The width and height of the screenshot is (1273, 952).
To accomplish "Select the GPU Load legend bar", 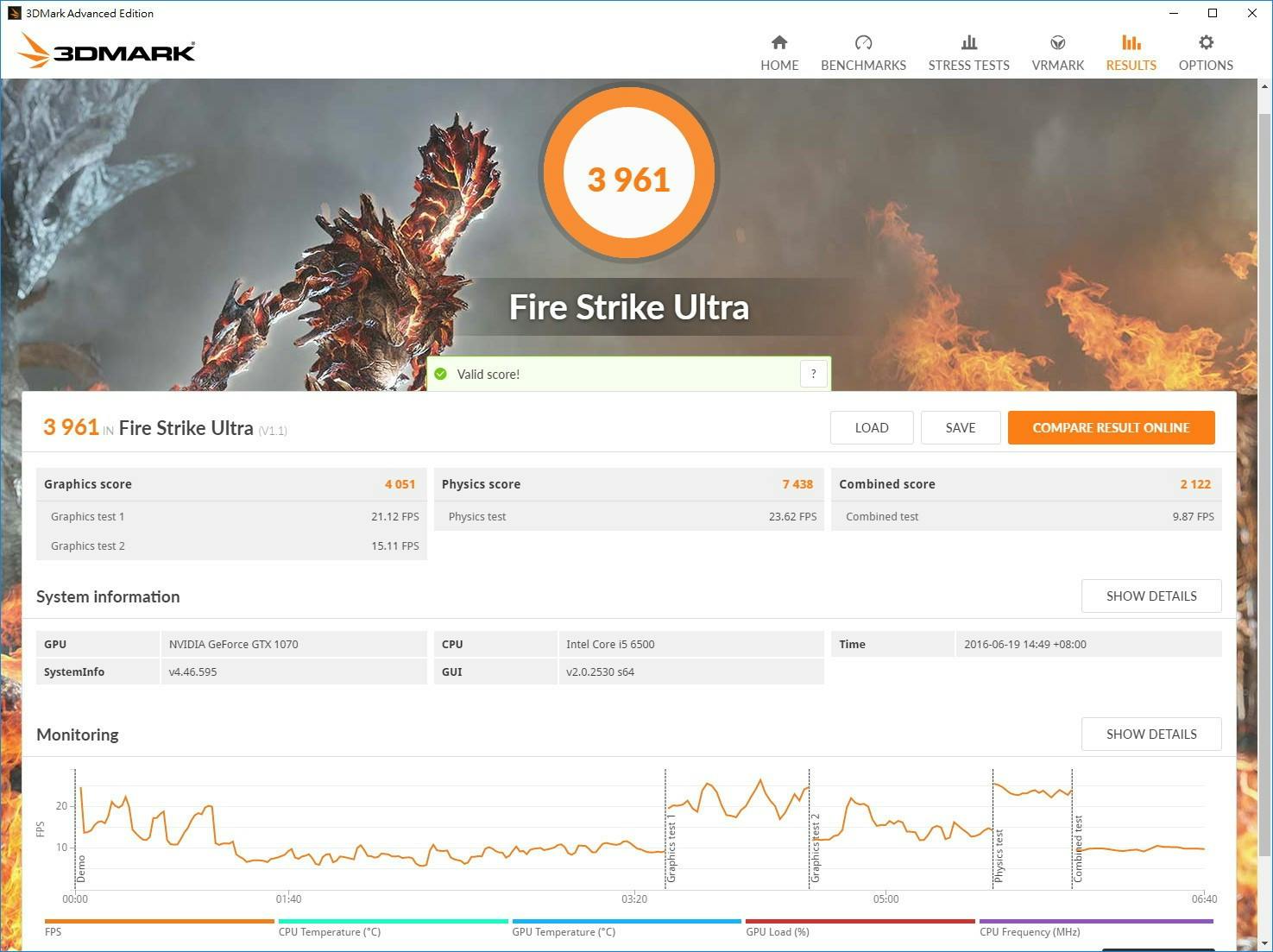I will 860,921.
